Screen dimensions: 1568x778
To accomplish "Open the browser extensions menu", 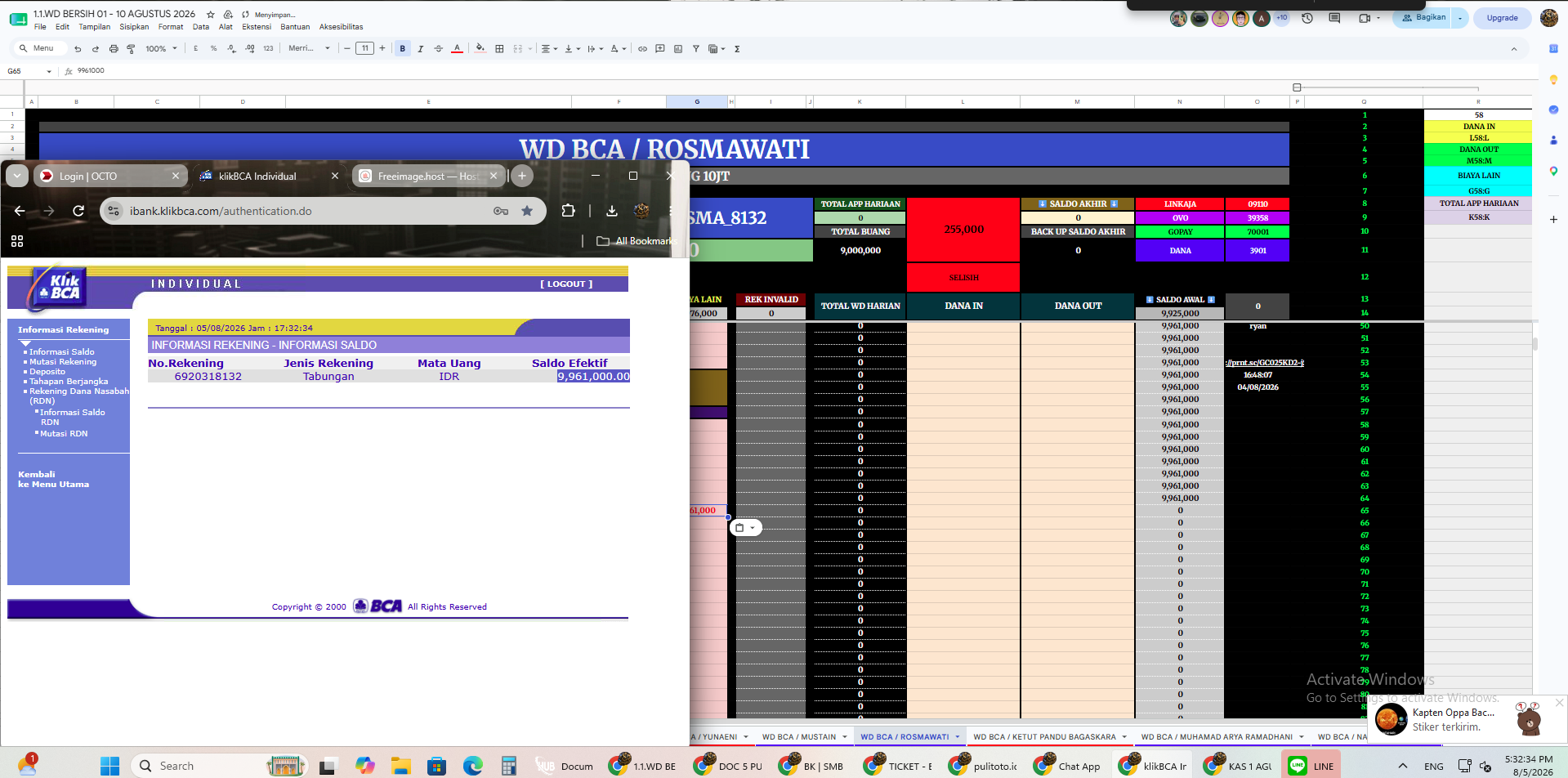I will coord(569,211).
